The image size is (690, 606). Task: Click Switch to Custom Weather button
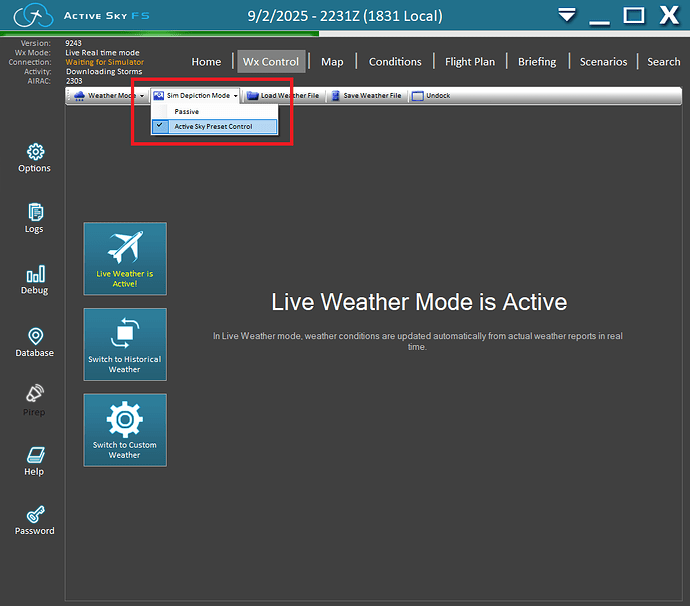(125, 430)
